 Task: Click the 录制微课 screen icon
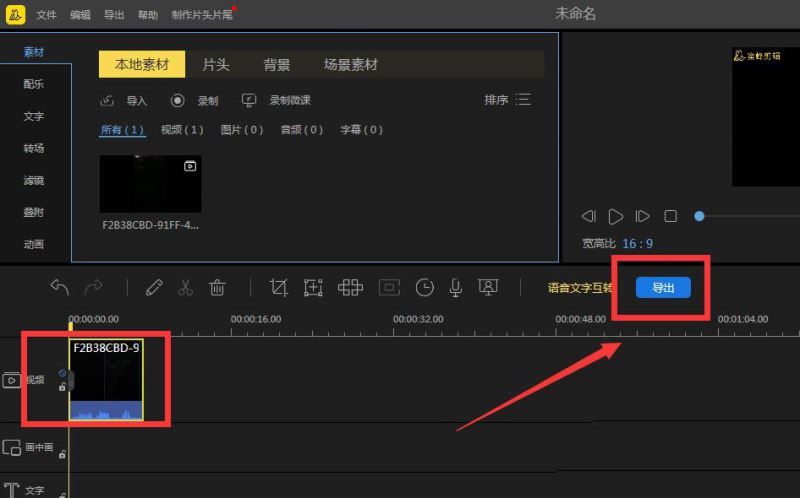(x=248, y=100)
